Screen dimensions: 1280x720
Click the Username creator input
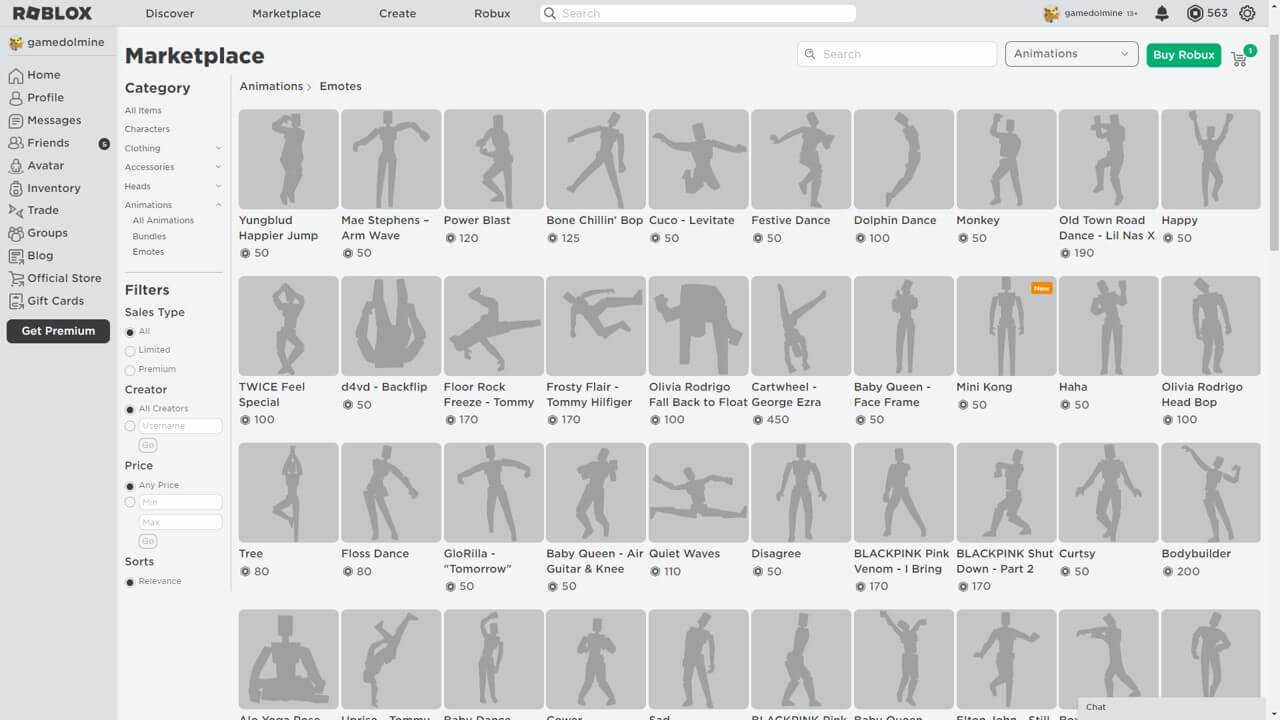click(x=180, y=426)
